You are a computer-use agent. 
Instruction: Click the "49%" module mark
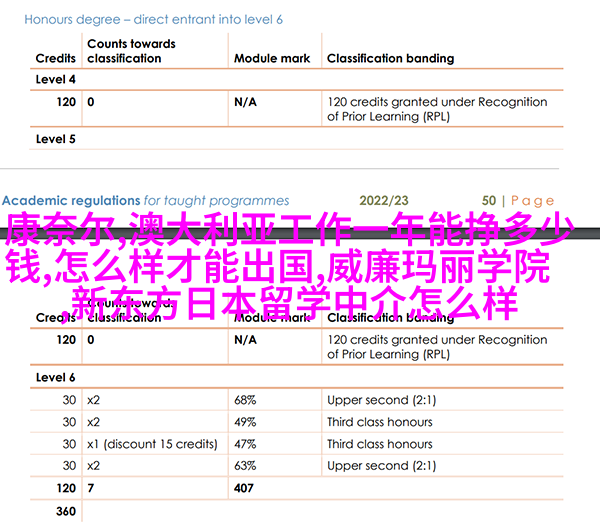tap(245, 422)
